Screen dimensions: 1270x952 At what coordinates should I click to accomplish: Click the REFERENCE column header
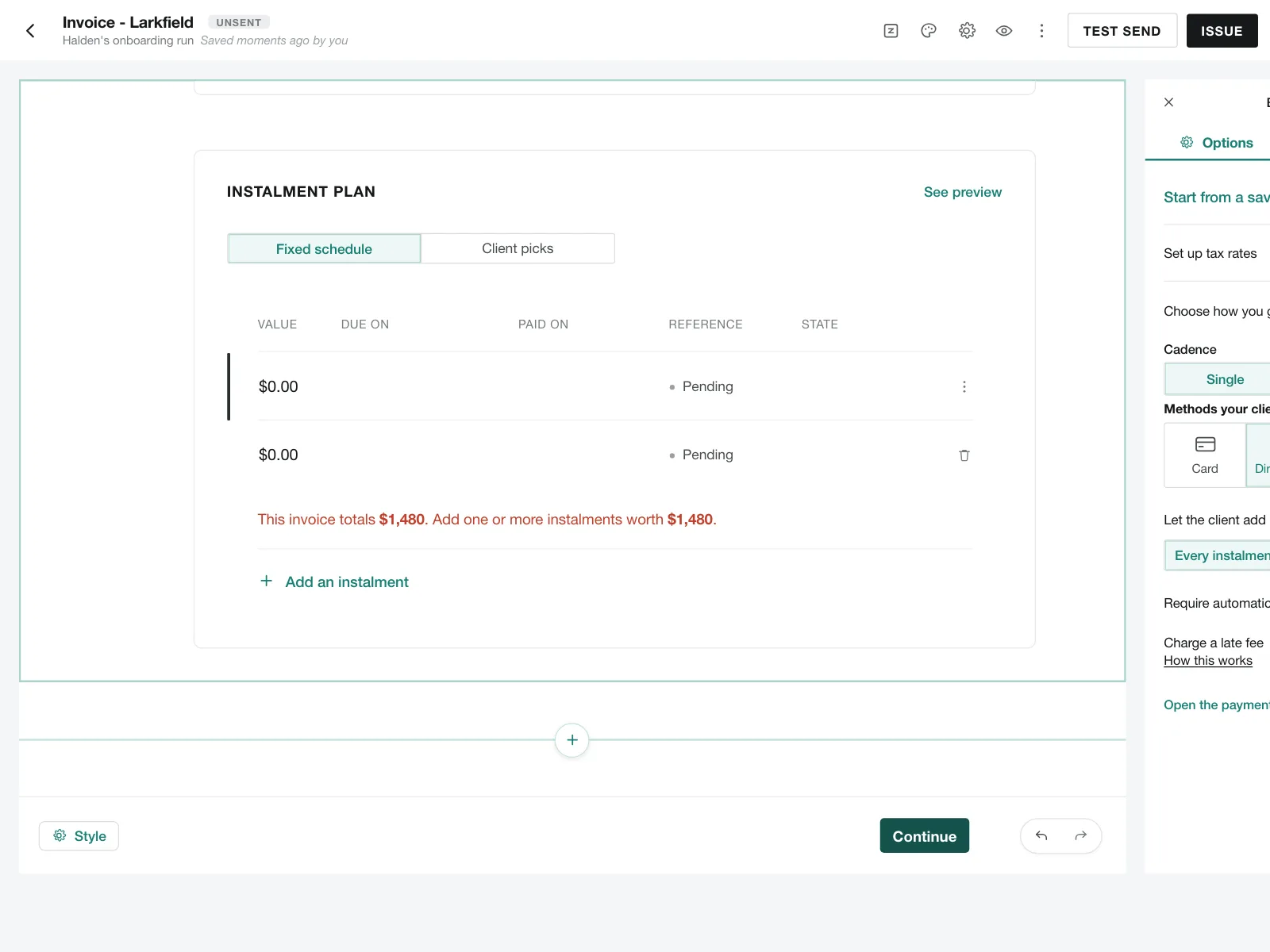705,324
